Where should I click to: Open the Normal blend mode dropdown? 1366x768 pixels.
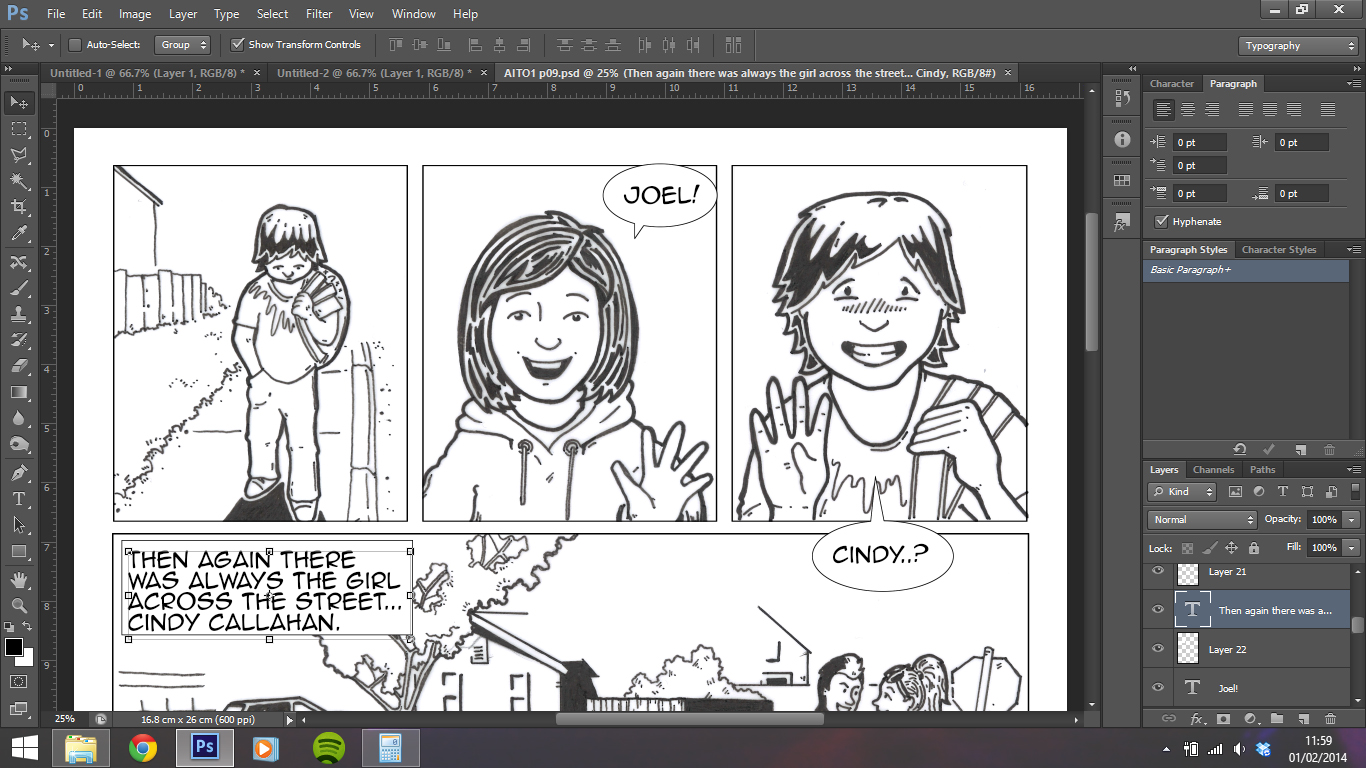1202,520
